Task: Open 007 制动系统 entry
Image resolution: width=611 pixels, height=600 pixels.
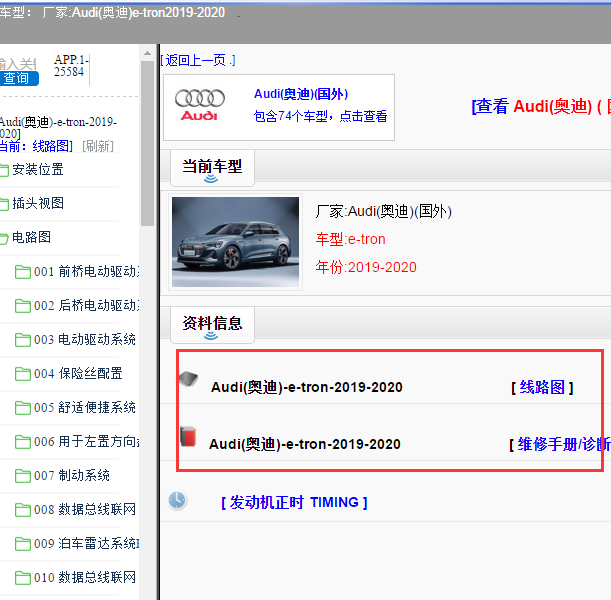Action: point(72,475)
